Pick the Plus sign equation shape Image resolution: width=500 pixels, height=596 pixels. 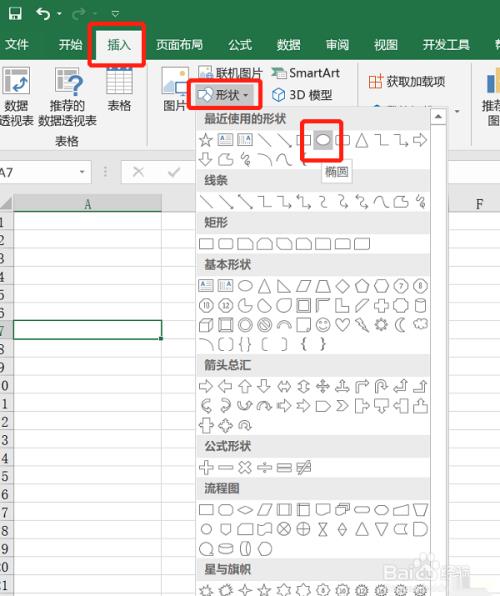click(206, 468)
